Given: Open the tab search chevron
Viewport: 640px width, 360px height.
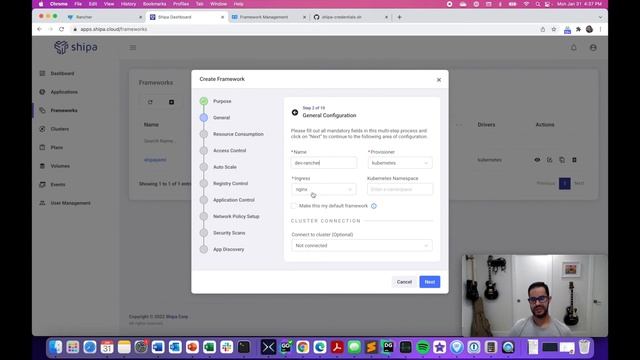Looking at the screenshot, I should pos(600,17).
